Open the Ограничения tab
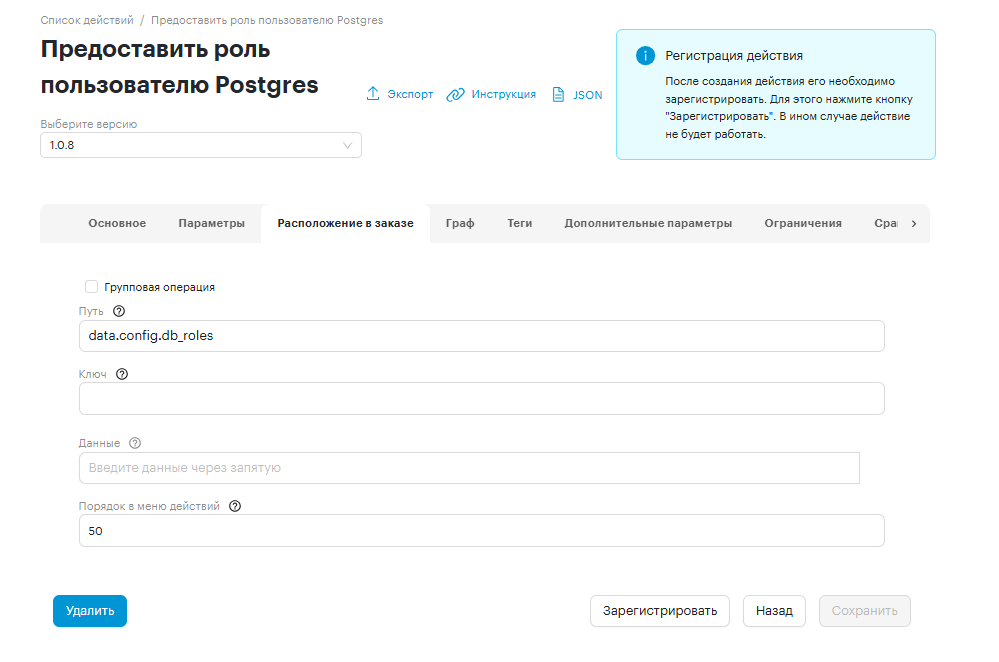Screen dimensions: 999x662 click(803, 223)
